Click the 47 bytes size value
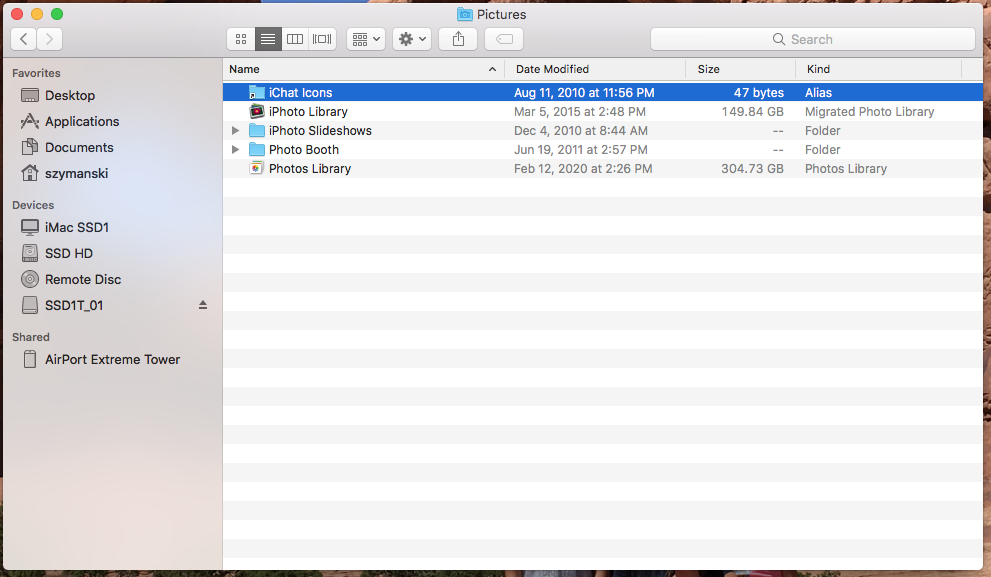The height and width of the screenshot is (577, 991). (758, 92)
